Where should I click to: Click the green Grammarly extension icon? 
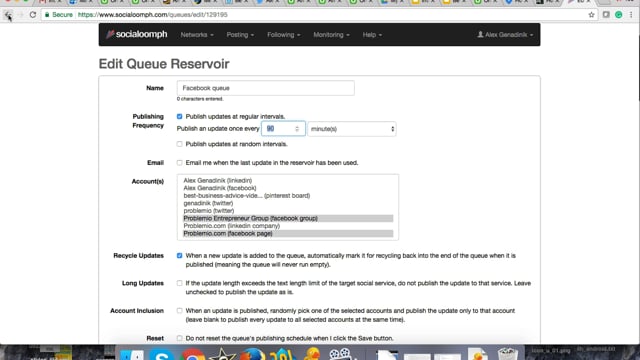[619, 15]
